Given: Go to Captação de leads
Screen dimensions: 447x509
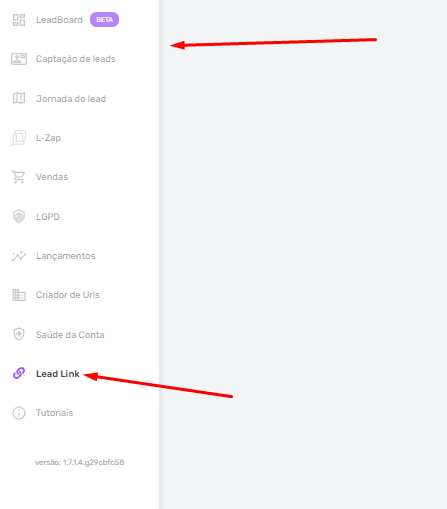Looking at the screenshot, I should tap(76, 59).
